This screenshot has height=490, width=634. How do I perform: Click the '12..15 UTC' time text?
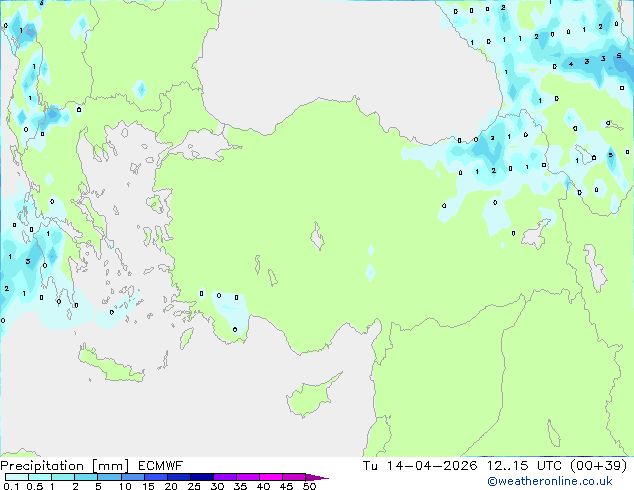pos(524,466)
